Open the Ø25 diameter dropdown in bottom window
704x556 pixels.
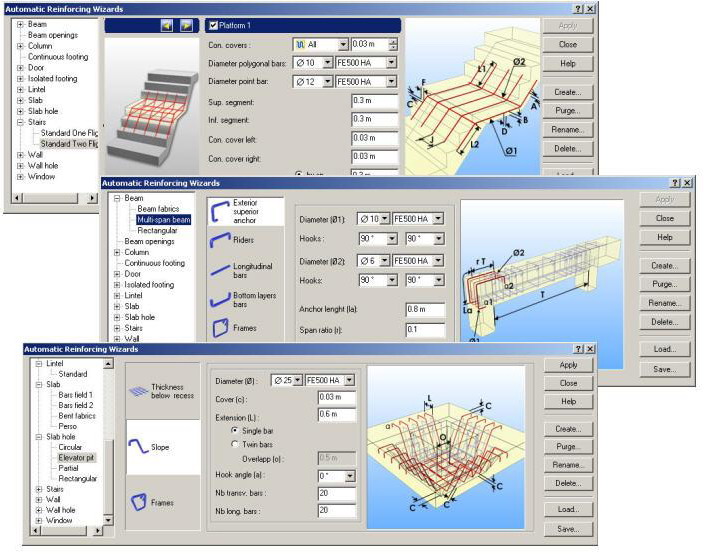coord(298,380)
